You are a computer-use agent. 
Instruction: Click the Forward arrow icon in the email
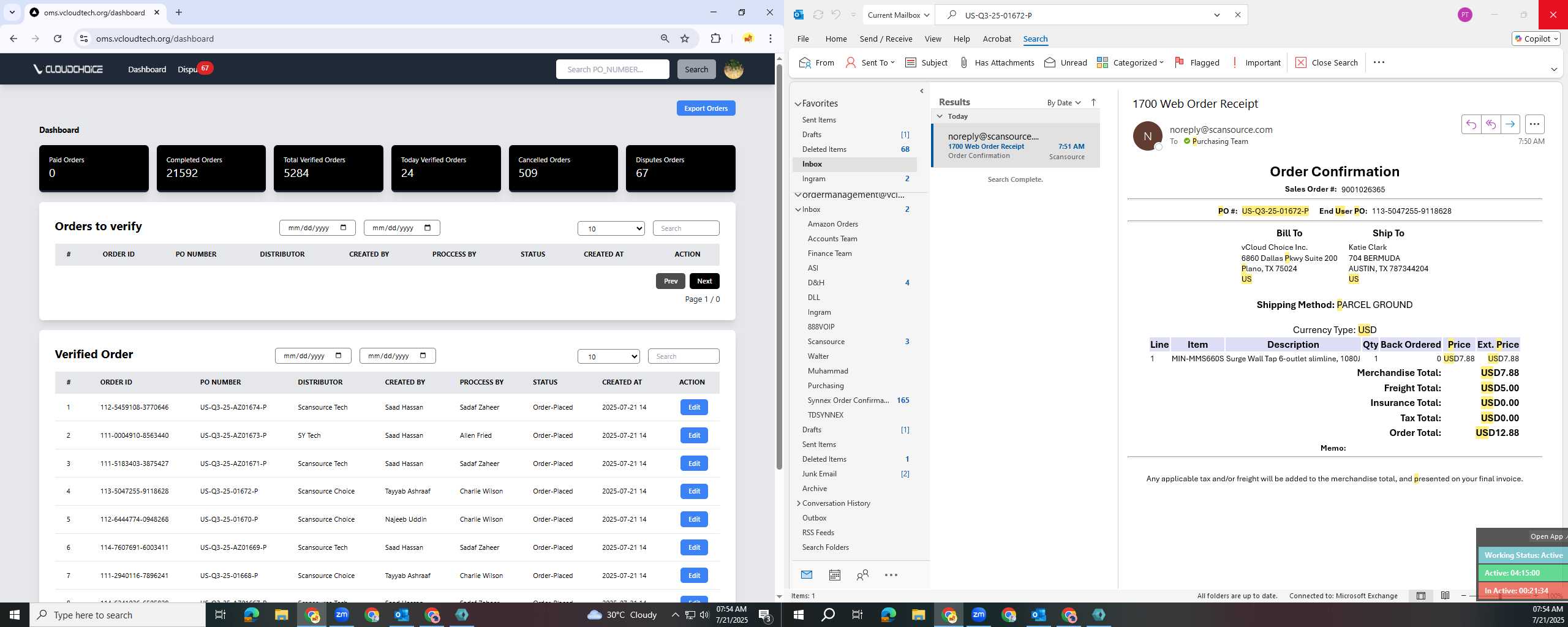(x=1510, y=124)
